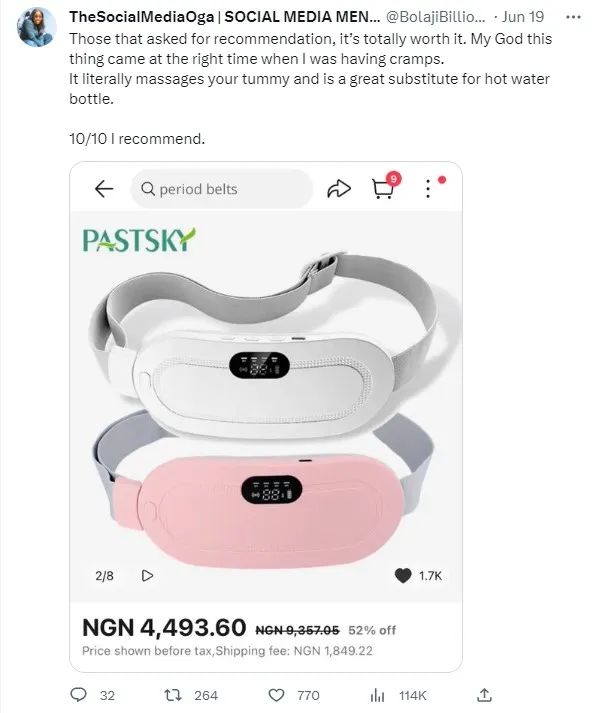
Task: Open the author's profile picture
Action: pyautogui.click(x=36, y=27)
